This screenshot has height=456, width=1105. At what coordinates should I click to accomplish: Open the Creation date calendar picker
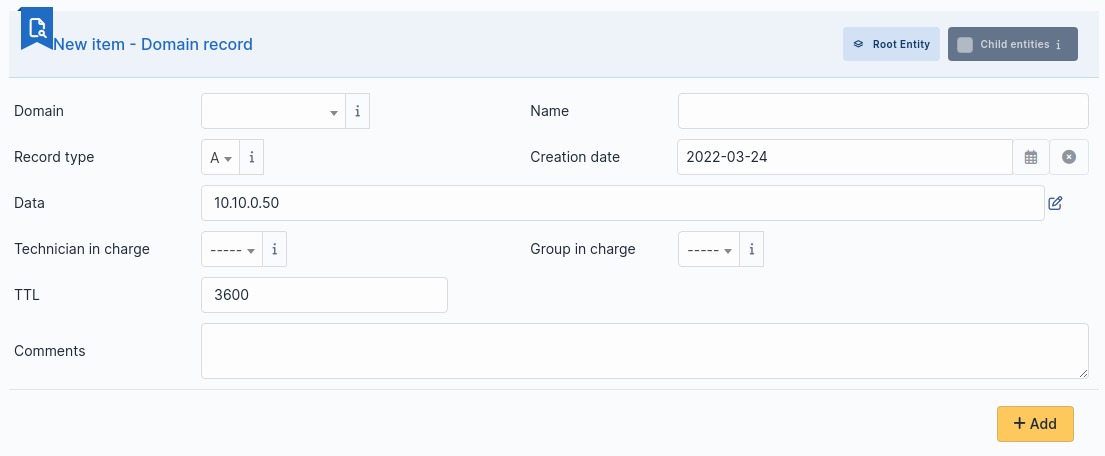click(1031, 157)
